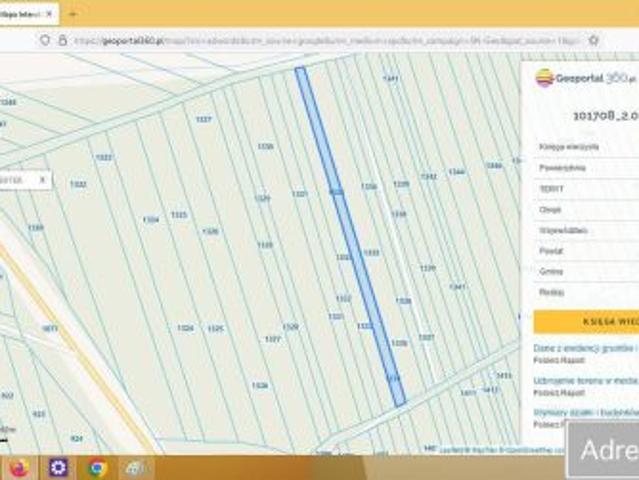Click the parcel ID heading 101708_2
Image resolution: width=639 pixels, height=480 pixels.
pos(606,116)
